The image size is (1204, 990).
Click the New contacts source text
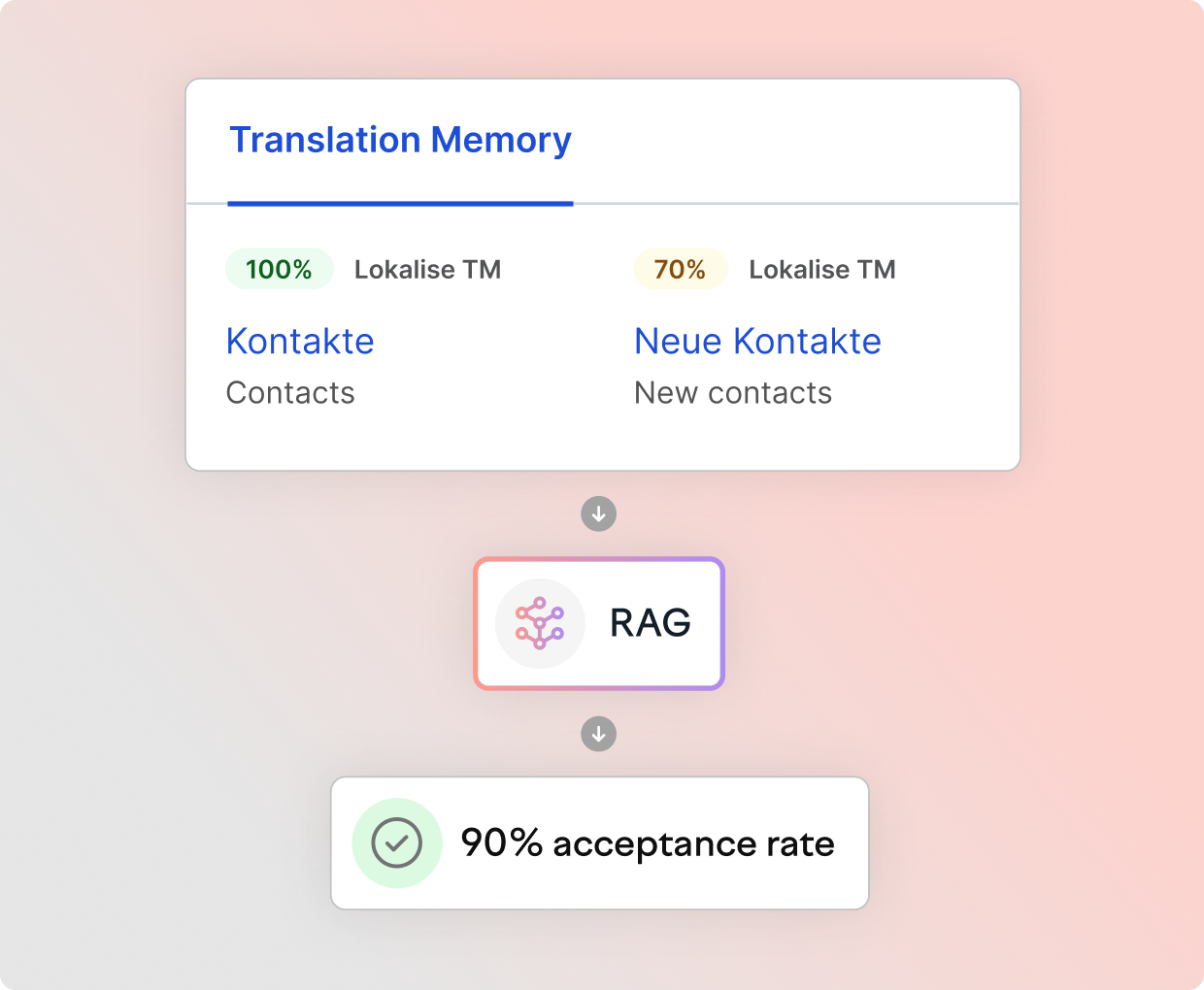[733, 393]
